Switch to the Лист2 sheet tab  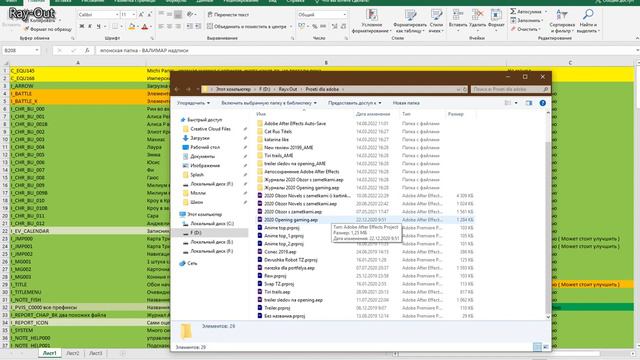coord(72,353)
